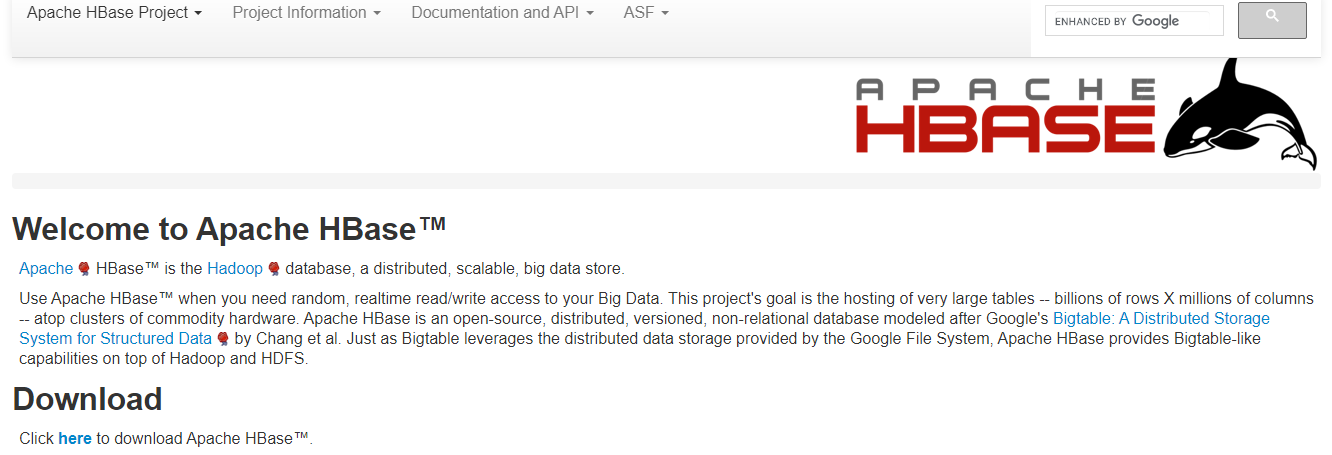This screenshot has width=1332, height=455.
Task: Click the external-link icon after Structured Data
Action: (x=222, y=339)
